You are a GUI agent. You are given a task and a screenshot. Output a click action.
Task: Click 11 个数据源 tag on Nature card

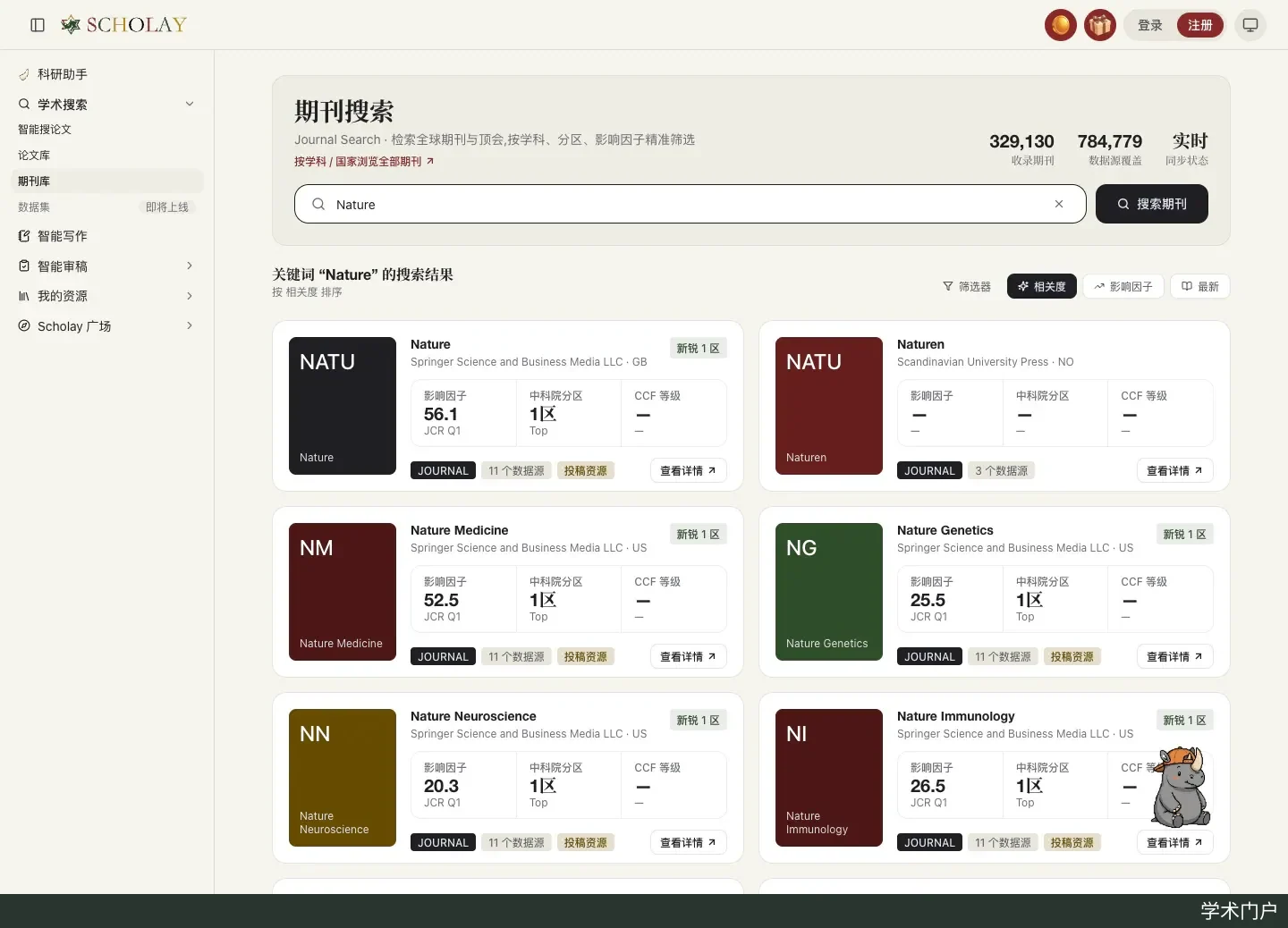(516, 470)
